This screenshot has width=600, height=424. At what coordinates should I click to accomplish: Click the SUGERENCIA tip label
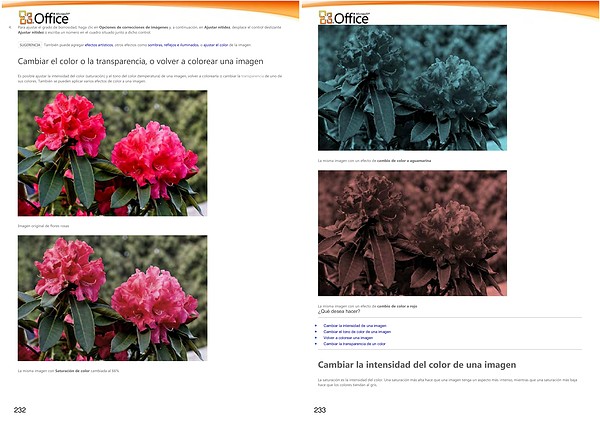[x=30, y=46]
